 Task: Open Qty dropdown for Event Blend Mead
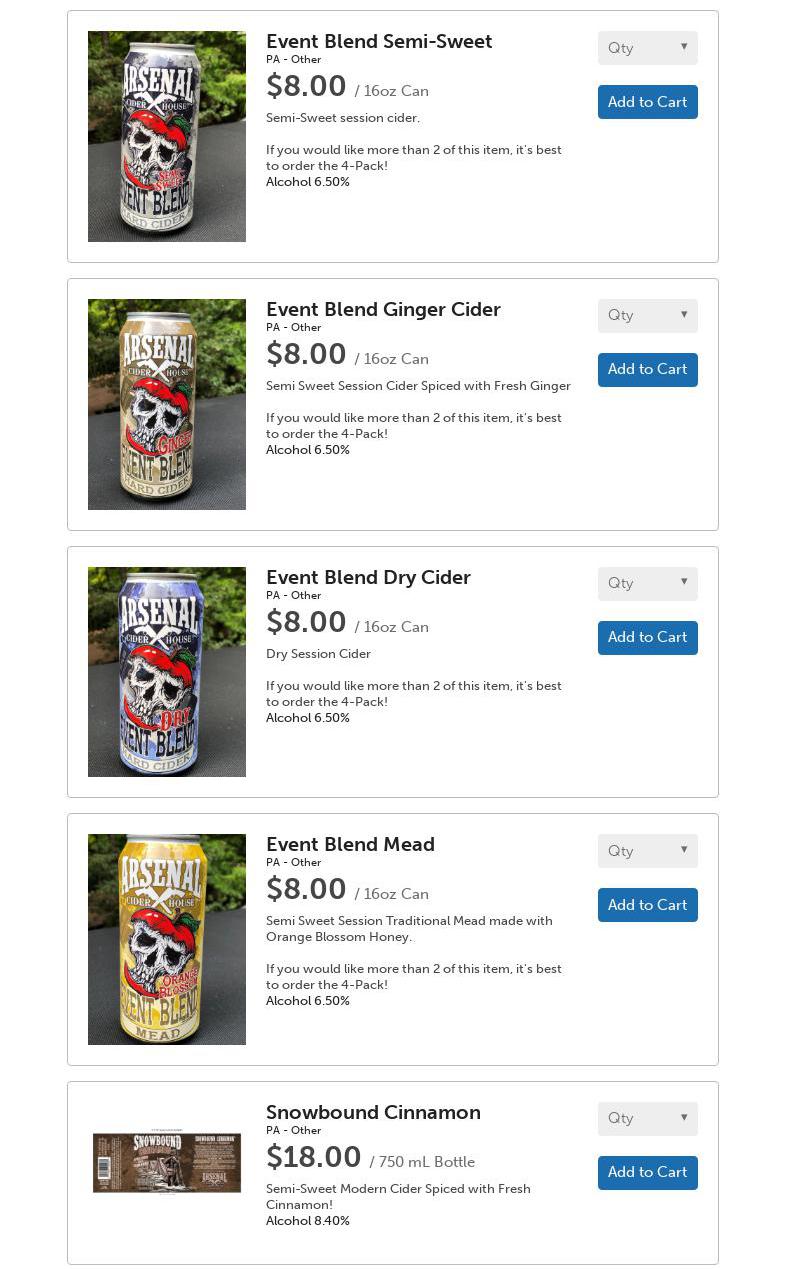(647, 851)
